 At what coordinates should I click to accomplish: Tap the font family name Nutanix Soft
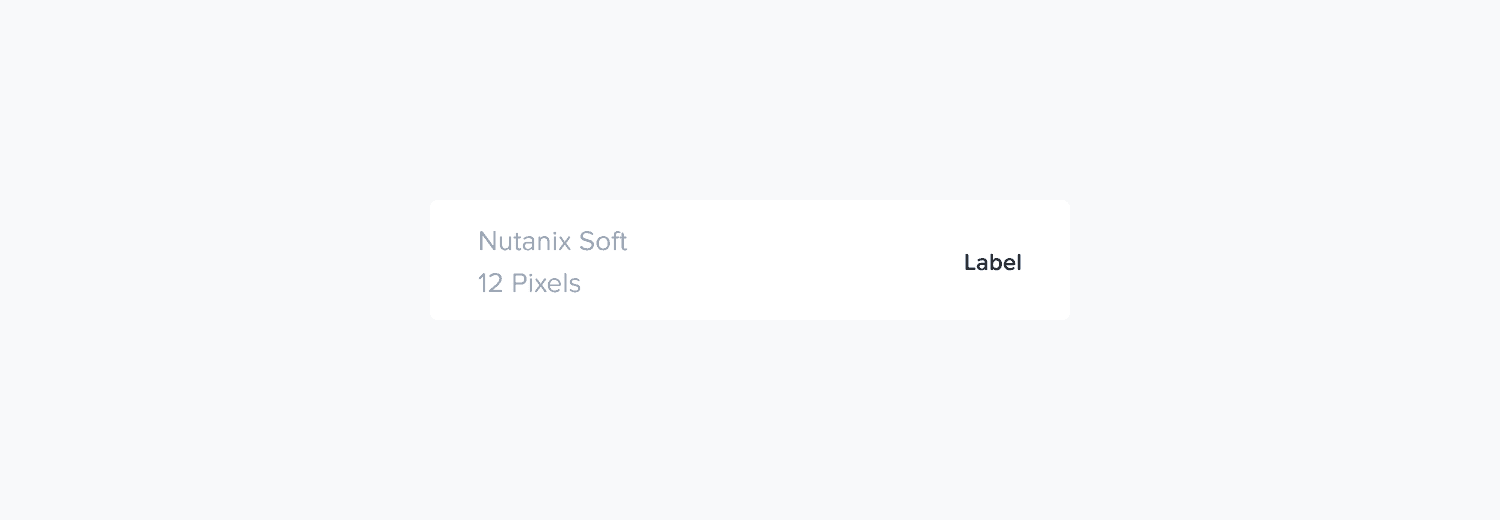tap(552, 241)
